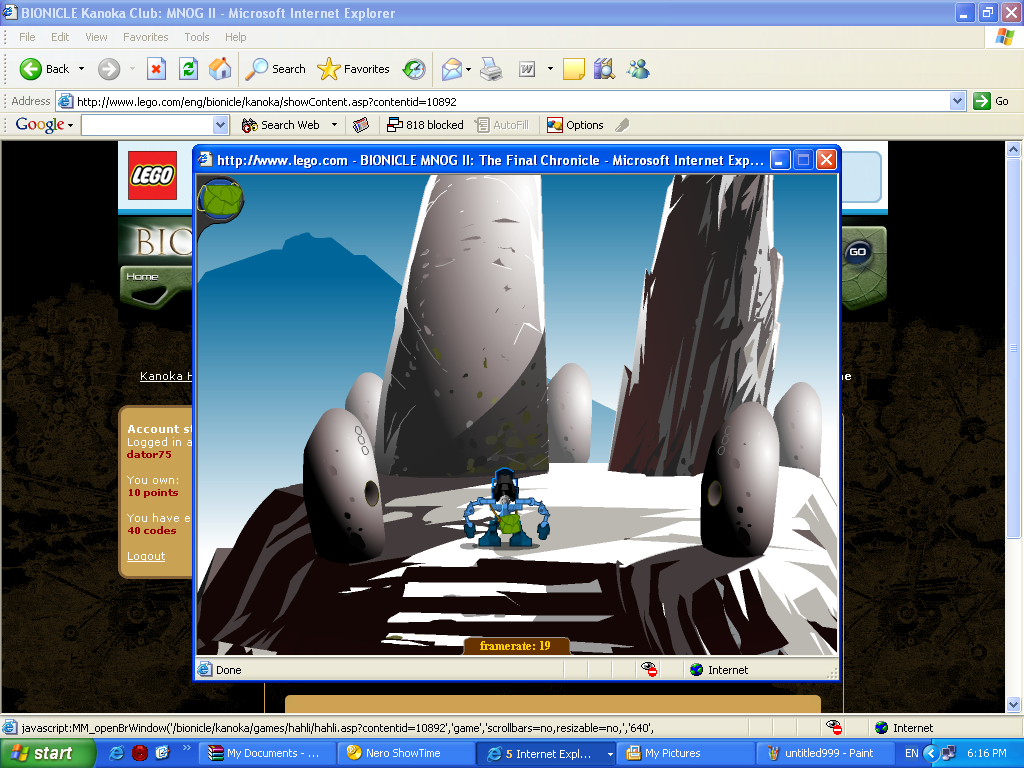
Task: Click the blue Matoran character in game
Action: coord(506,507)
